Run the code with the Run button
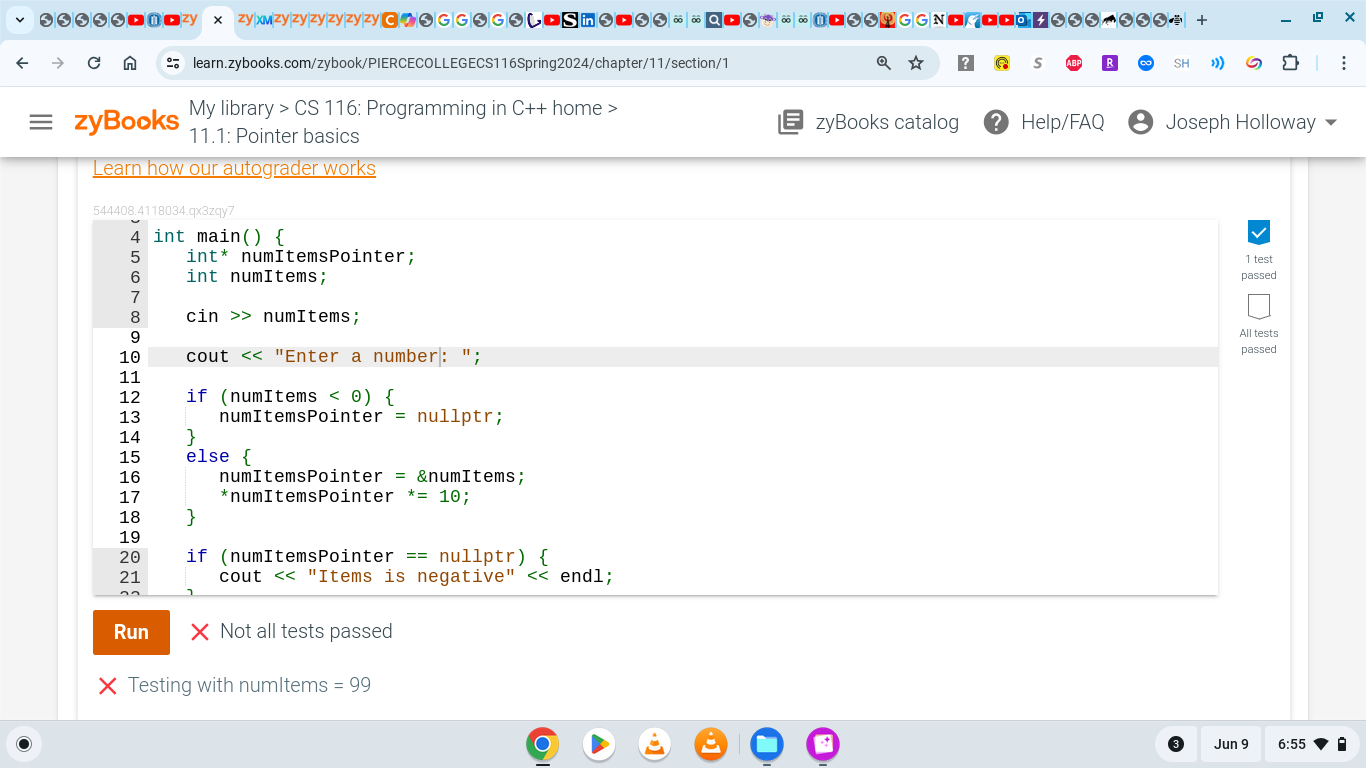 tap(131, 632)
